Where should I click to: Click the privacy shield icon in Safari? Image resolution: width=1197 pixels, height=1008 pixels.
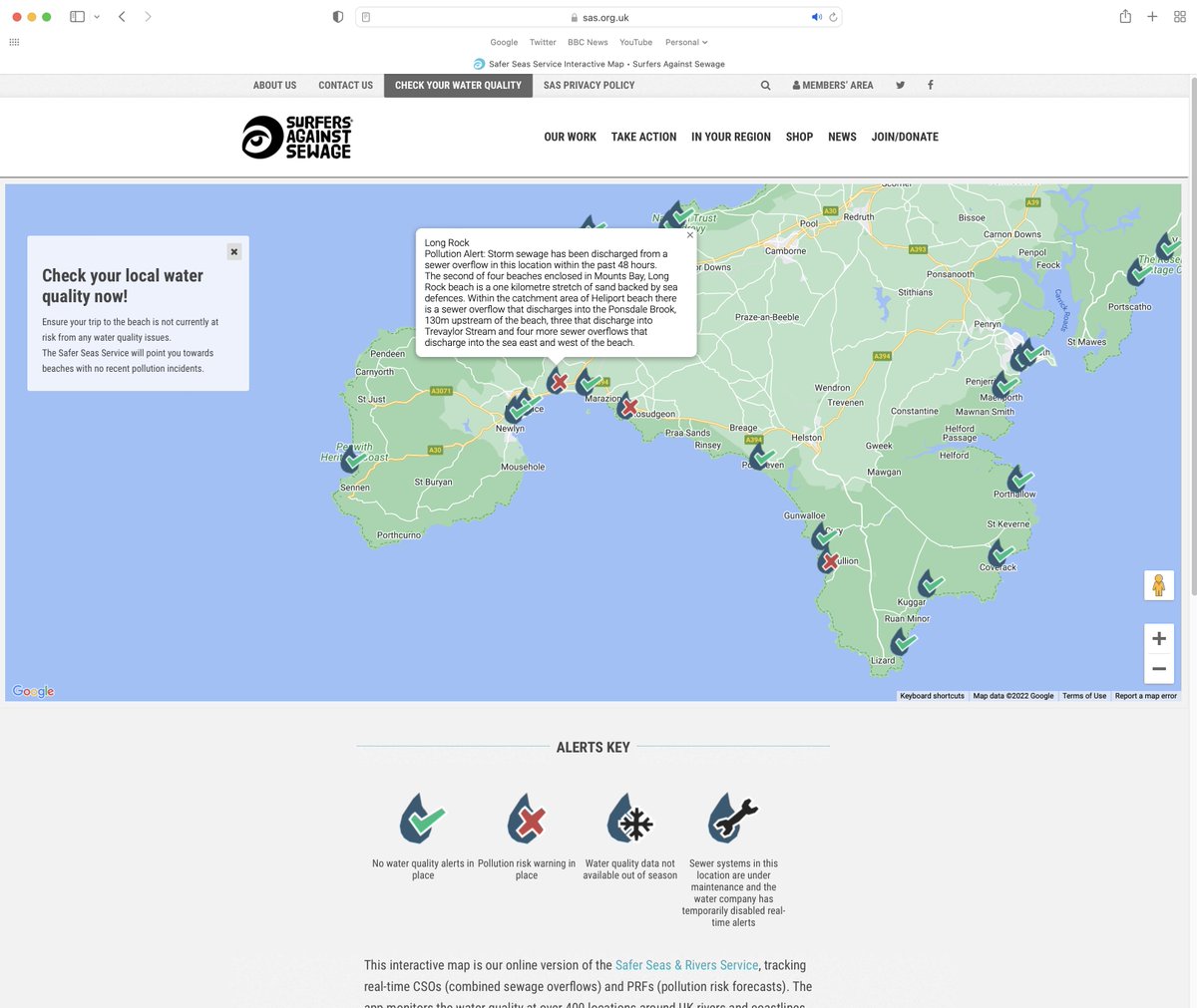[x=338, y=17]
